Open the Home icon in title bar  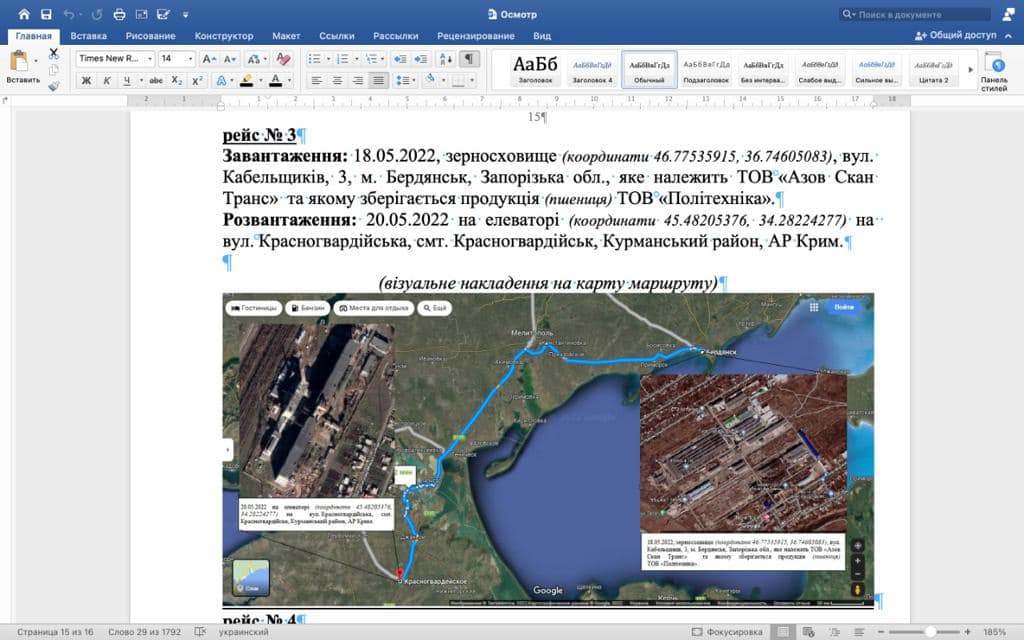coord(24,14)
